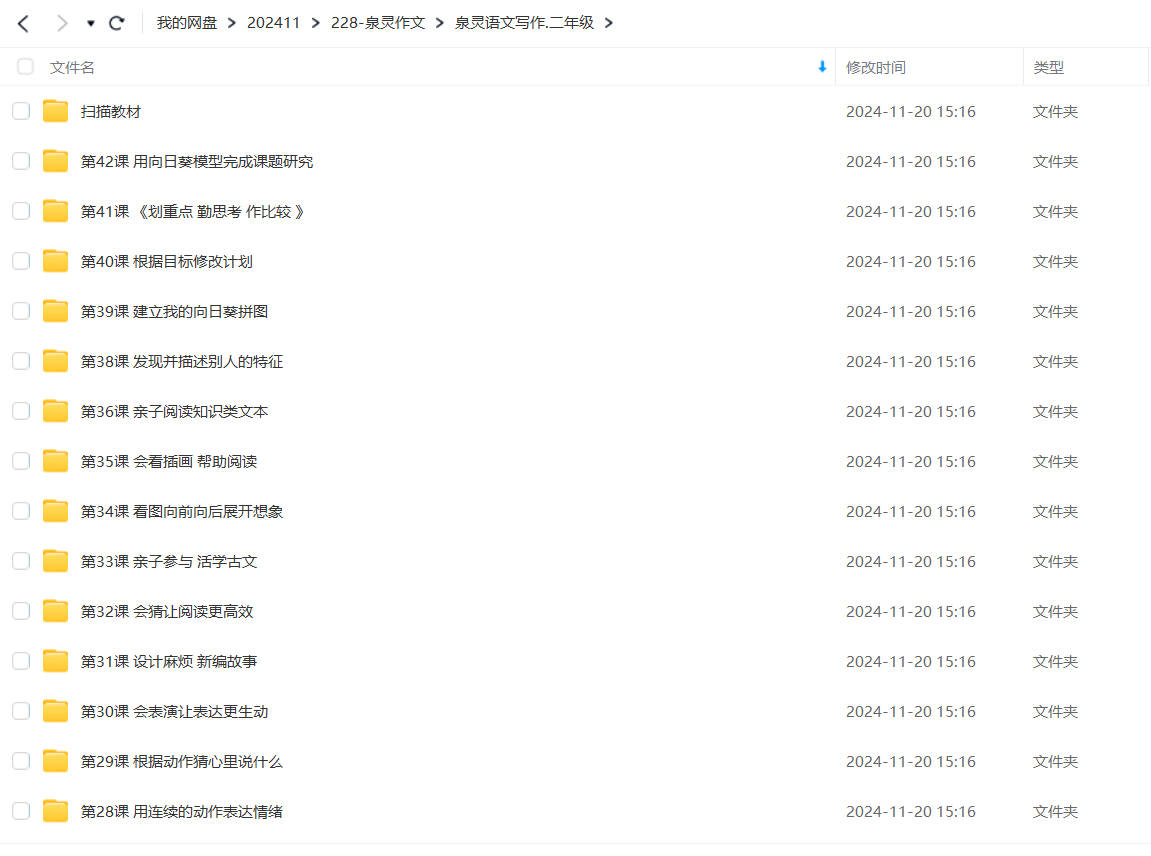Check the box for 第35课 folder
1151x856 pixels.
point(21,460)
